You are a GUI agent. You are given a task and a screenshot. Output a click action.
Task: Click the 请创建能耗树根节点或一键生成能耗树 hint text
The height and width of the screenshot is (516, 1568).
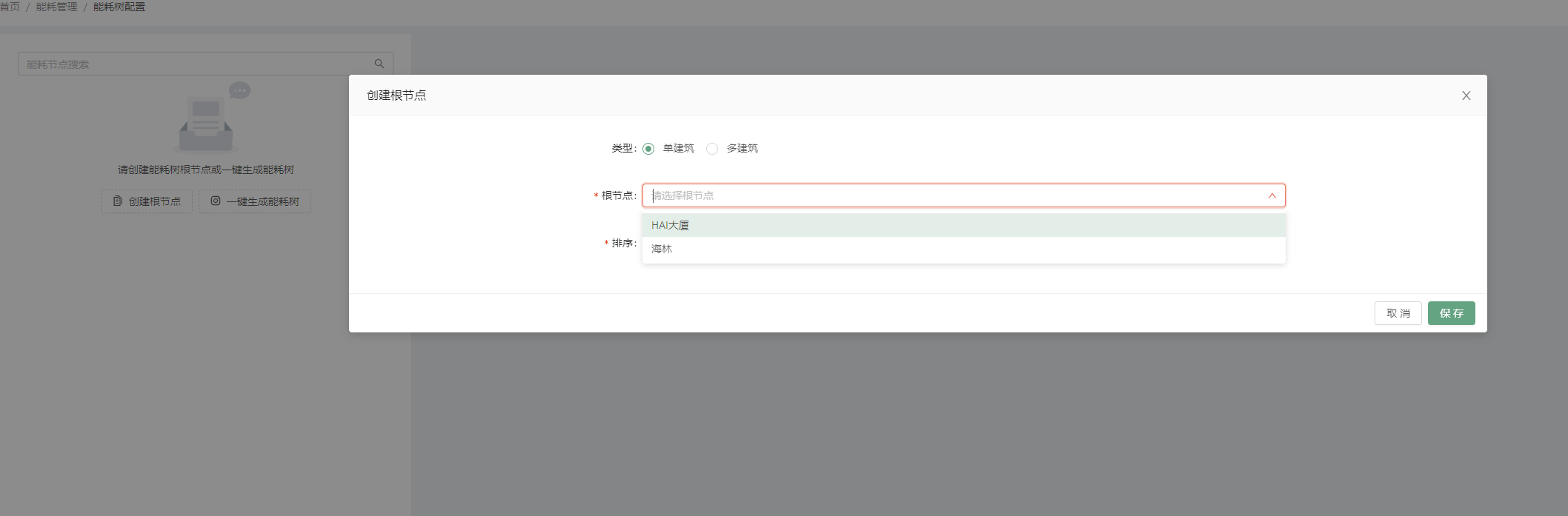point(206,170)
